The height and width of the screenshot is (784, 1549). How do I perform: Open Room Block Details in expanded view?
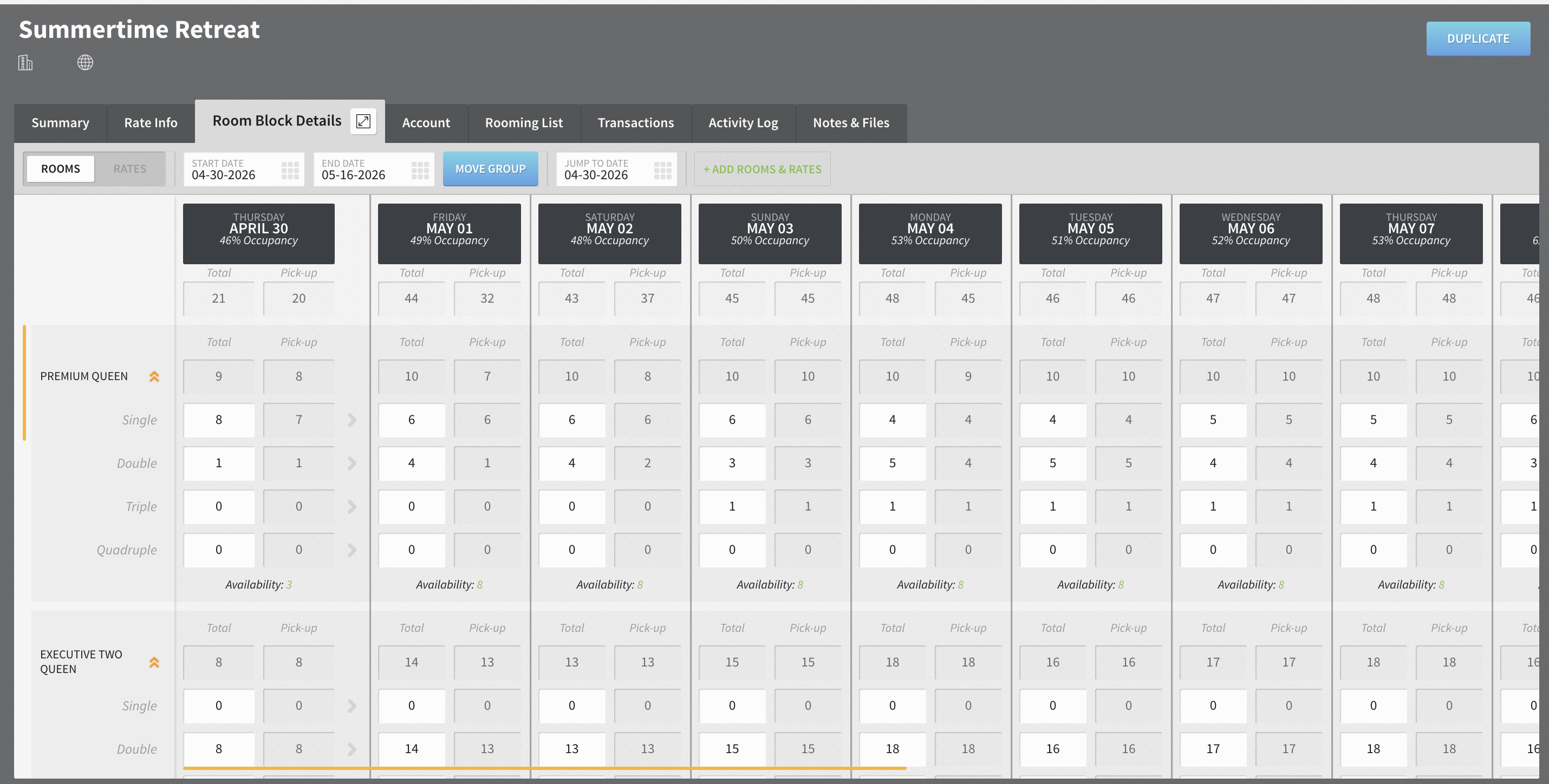(363, 121)
